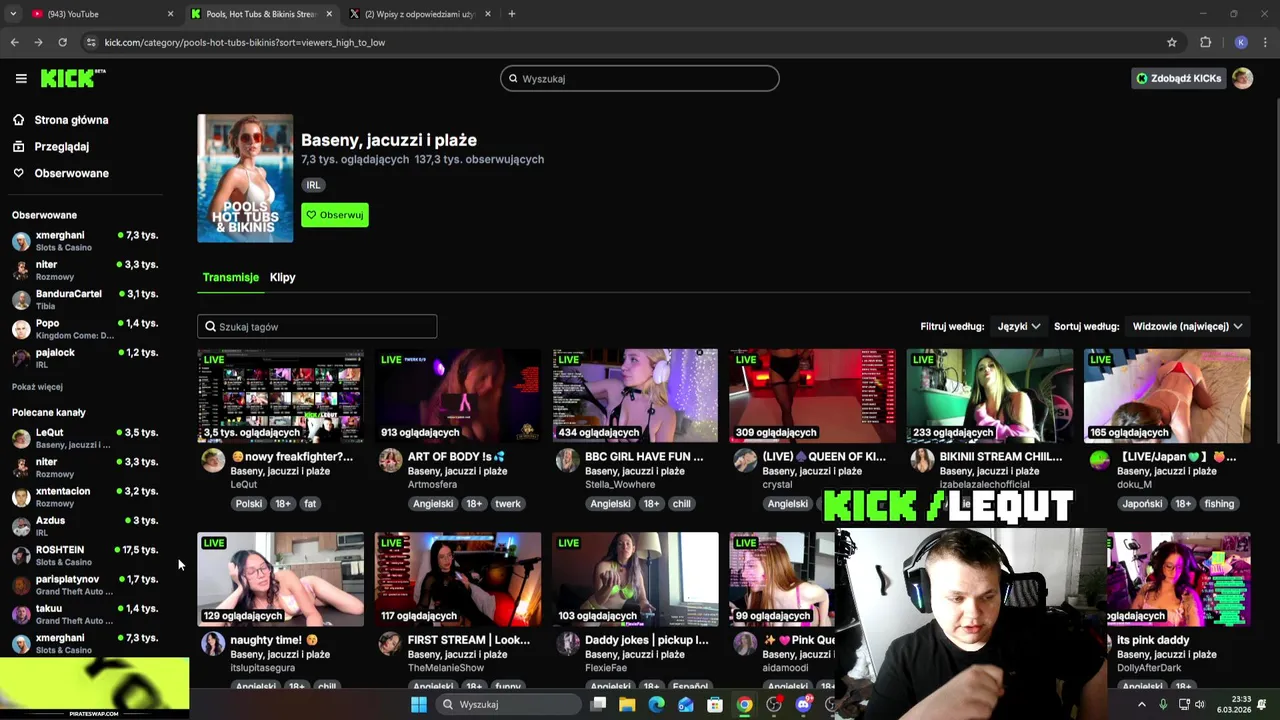Image resolution: width=1280 pixels, height=720 pixels.
Task: Expand the Języki filter dropdown
Action: click(x=1018, y=326)
